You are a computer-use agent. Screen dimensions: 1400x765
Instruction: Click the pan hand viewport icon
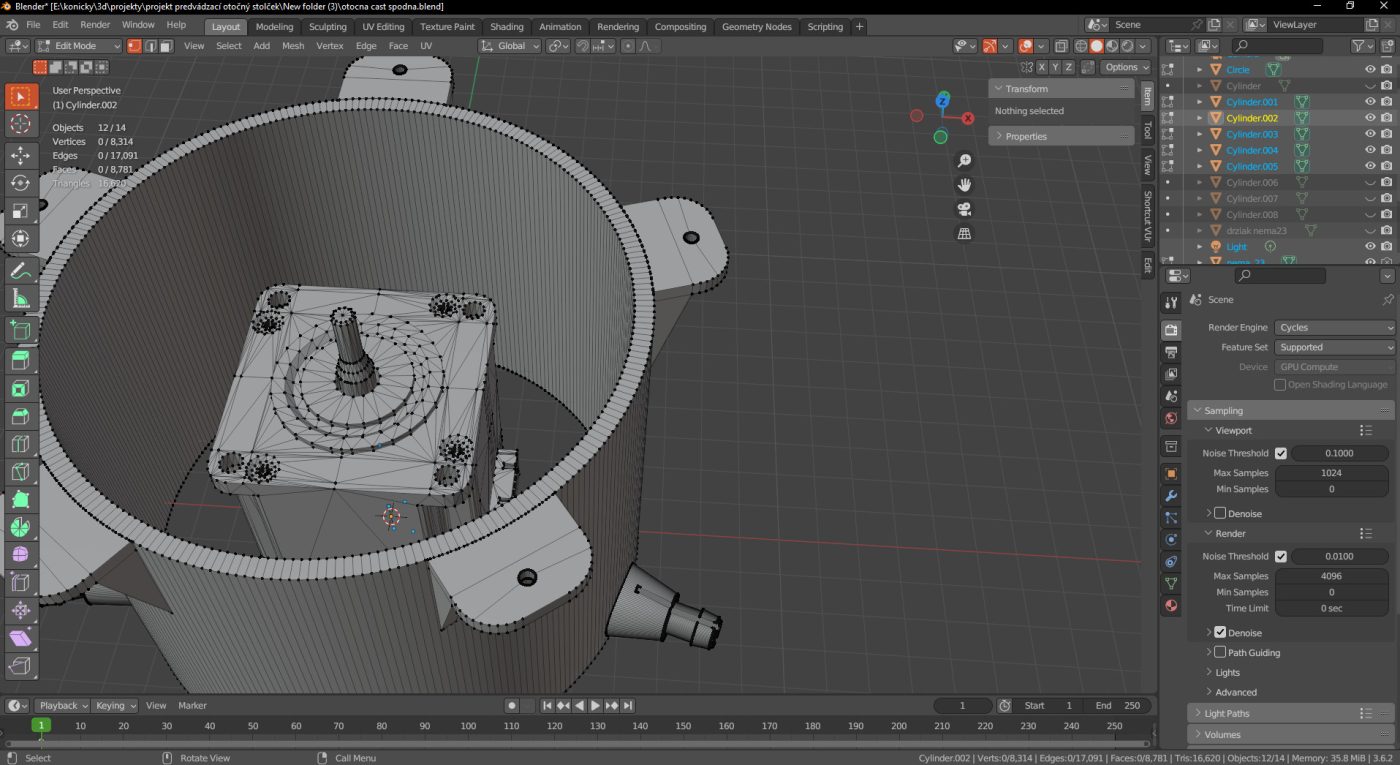(964, 185)
